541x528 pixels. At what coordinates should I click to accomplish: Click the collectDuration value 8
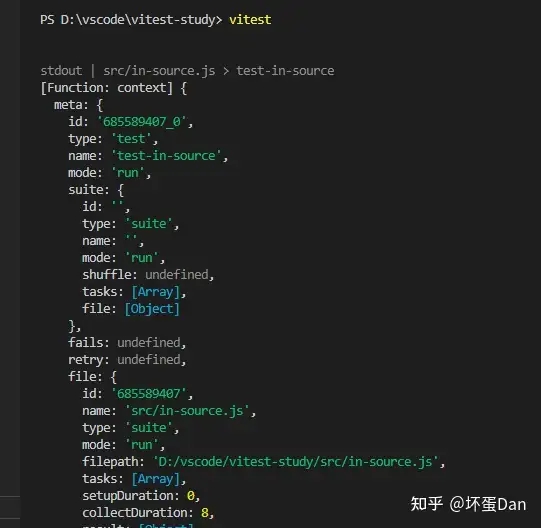click(x=205, y=513)
